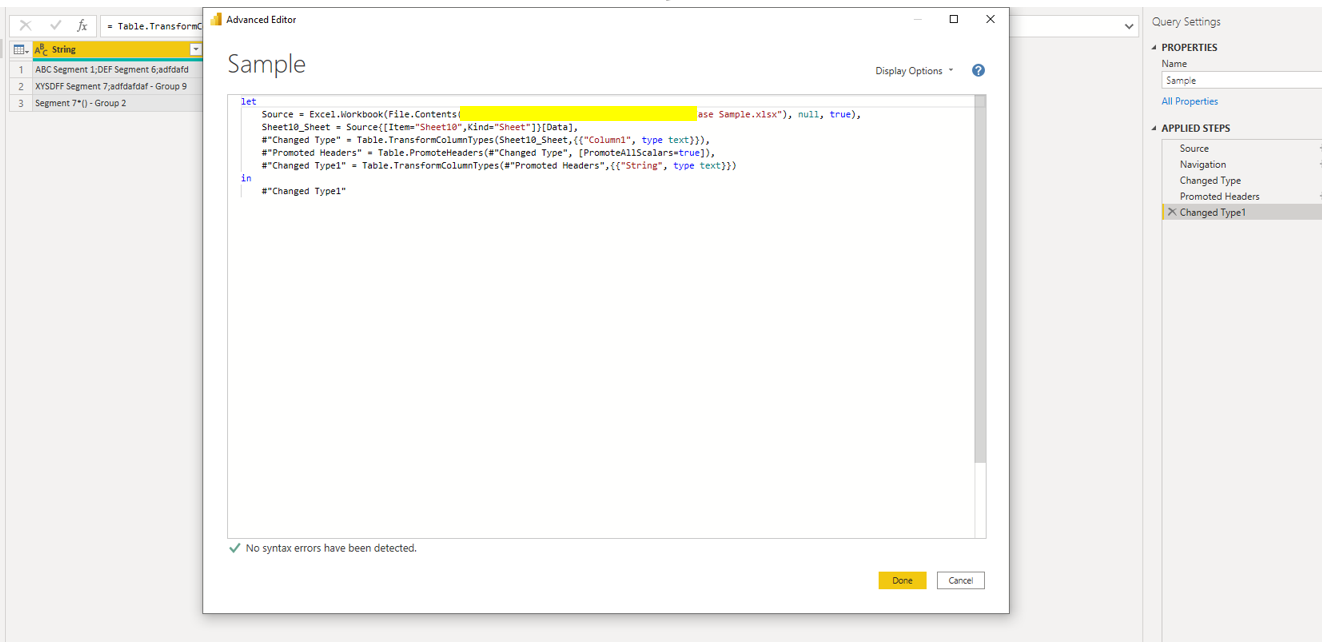Screen dimensions: 1322x642
Task: Click the Query Settings pane title
Action: (1186, 22)
